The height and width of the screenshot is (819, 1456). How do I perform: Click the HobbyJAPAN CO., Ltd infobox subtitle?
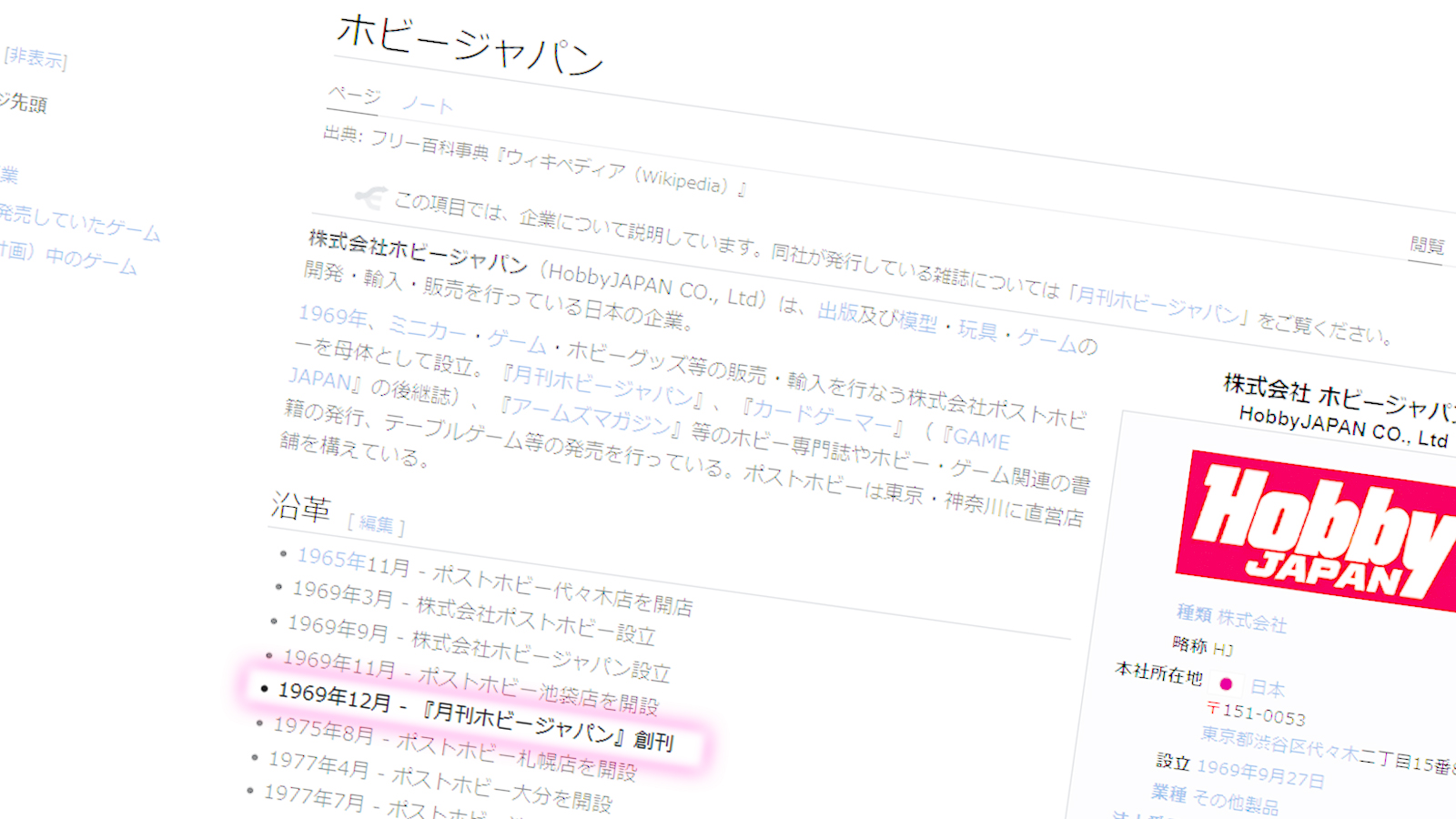[x=1343, y=427]
